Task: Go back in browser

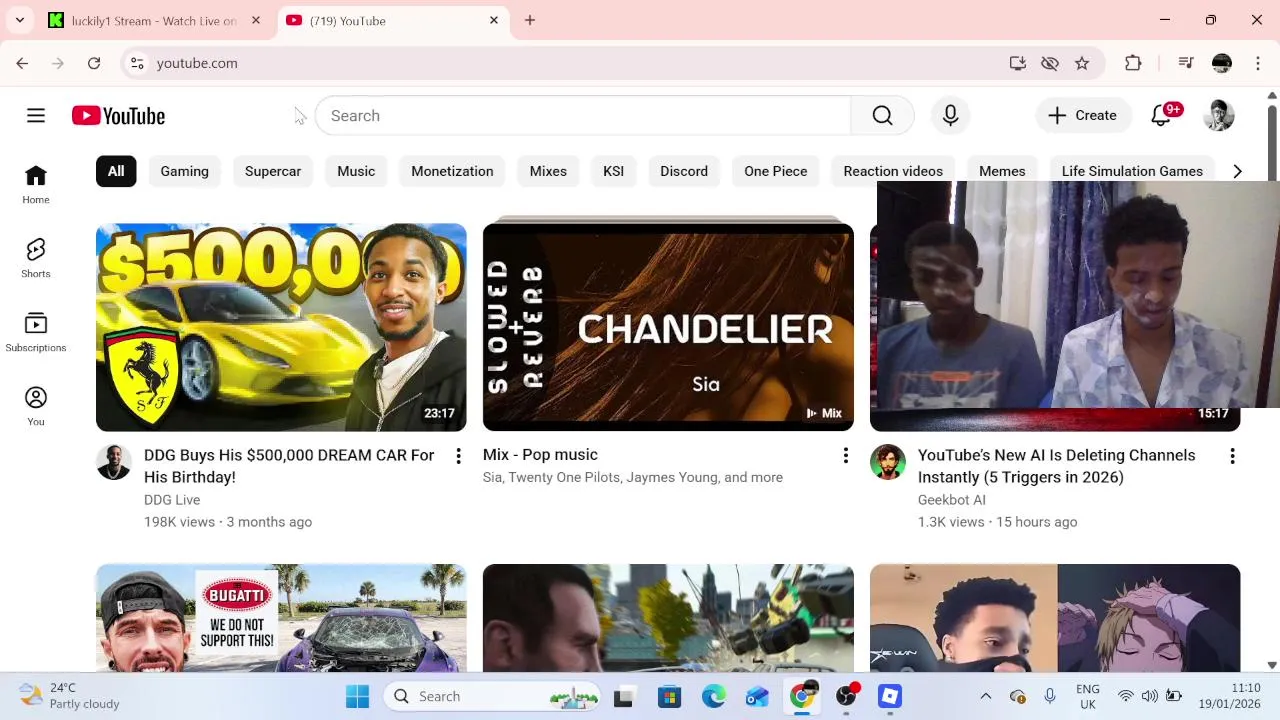Action: pos(22,63)
